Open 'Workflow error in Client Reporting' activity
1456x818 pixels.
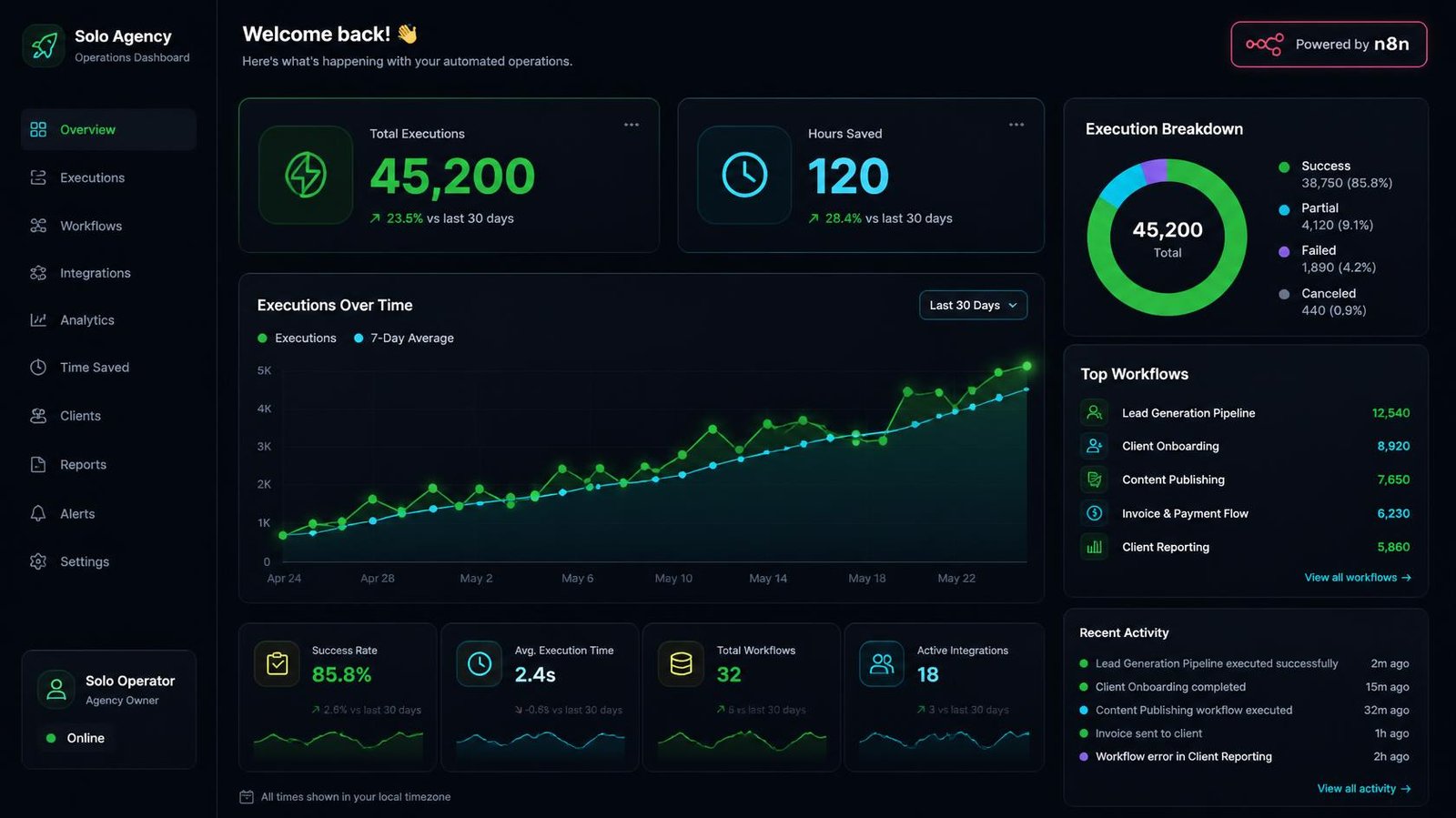1244,757
